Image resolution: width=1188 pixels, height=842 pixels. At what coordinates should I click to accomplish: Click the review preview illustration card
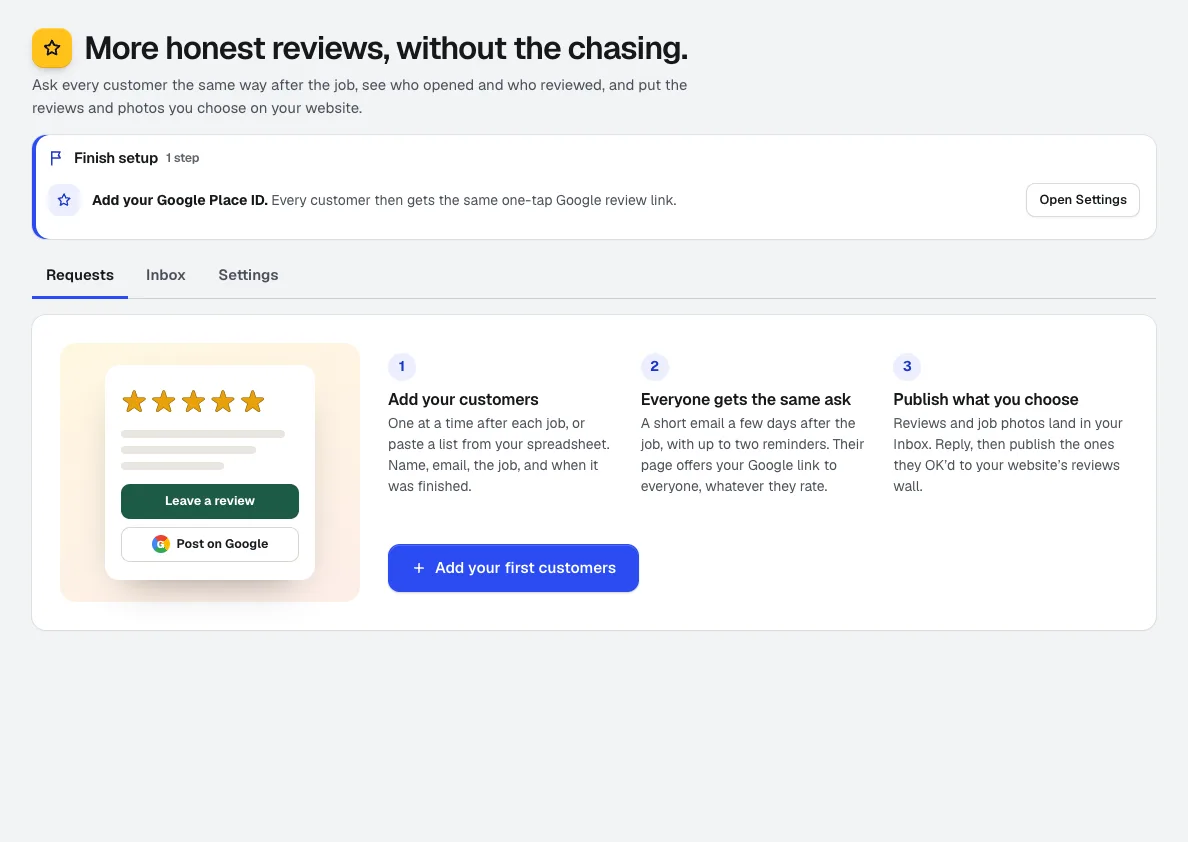pyautogui.click(x=210, y=472)
